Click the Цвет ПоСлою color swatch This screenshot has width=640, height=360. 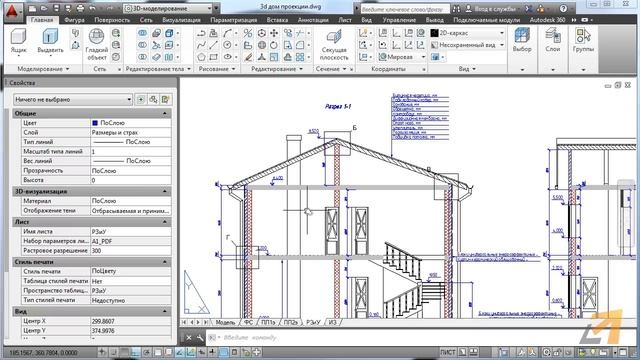(95, 122)
